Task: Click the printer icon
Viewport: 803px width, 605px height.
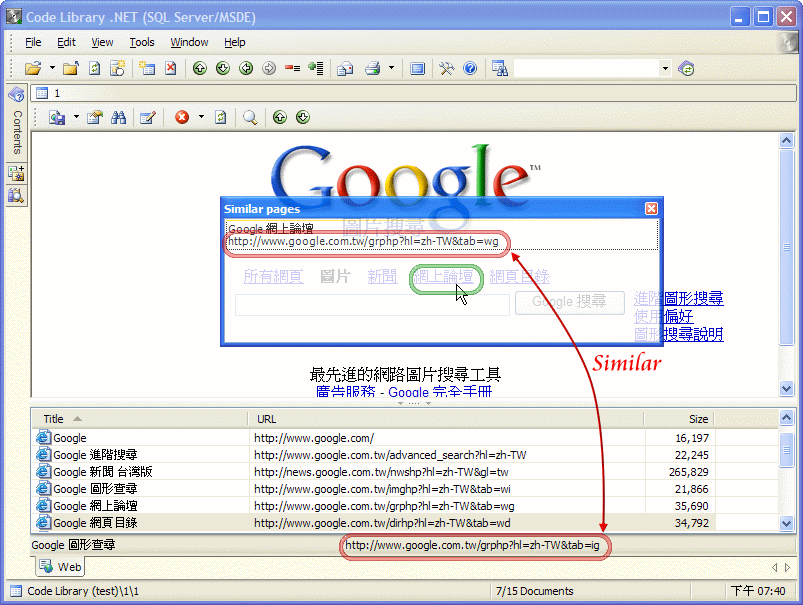Action: coord(373,68)
